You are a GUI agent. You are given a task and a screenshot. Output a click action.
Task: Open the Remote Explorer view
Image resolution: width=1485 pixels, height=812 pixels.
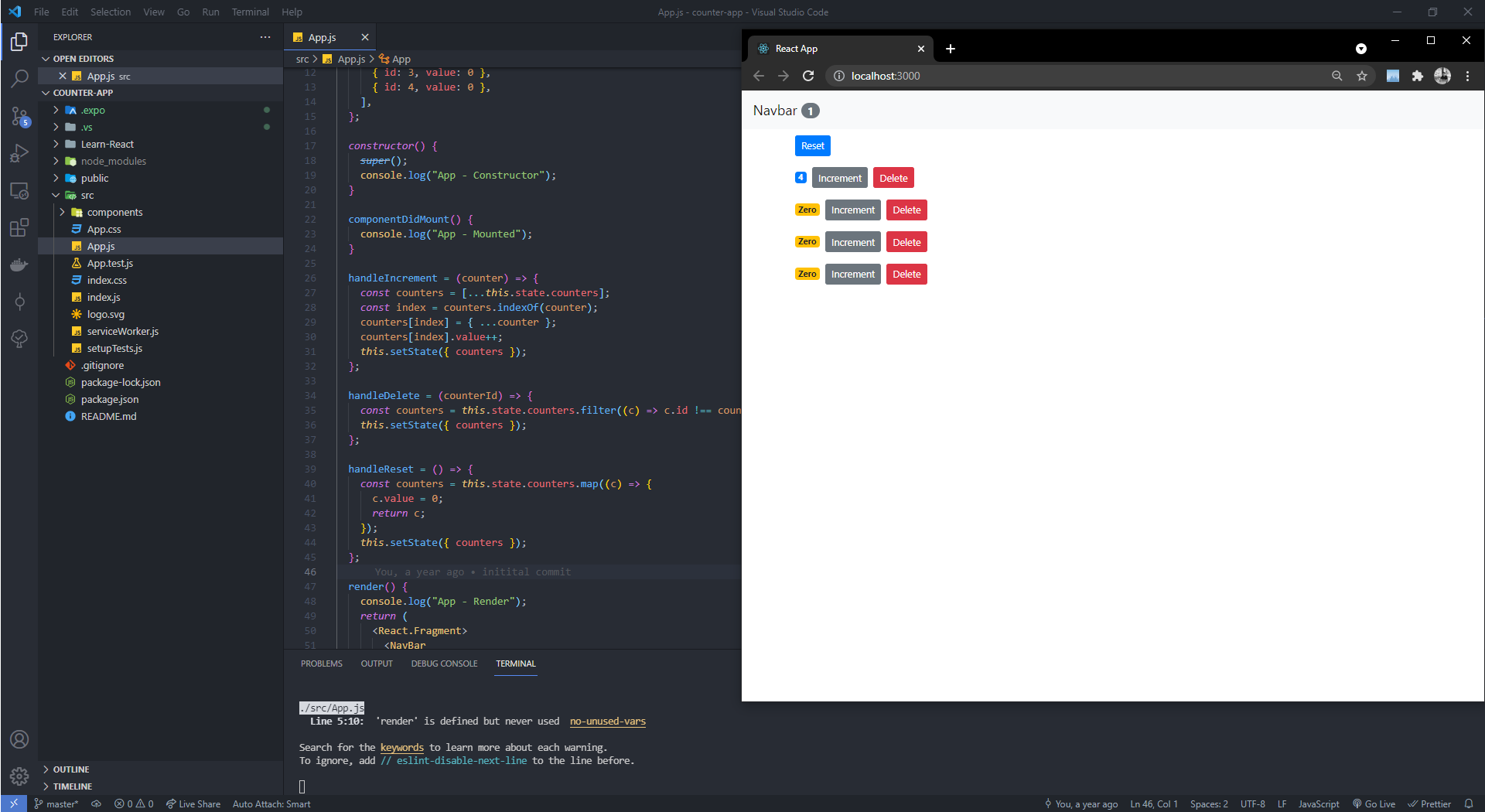(x=19, y=190)
